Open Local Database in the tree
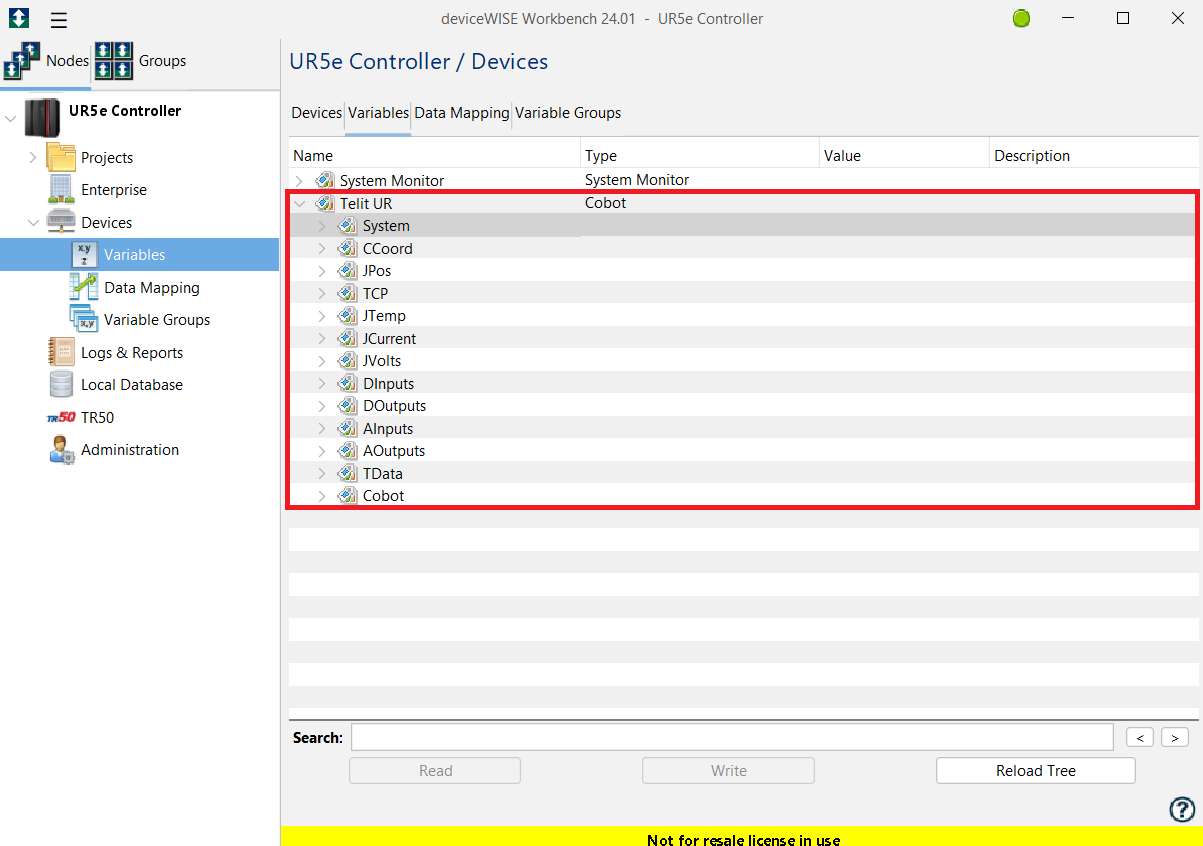The image size is (1203, 846). pos(132,385)
